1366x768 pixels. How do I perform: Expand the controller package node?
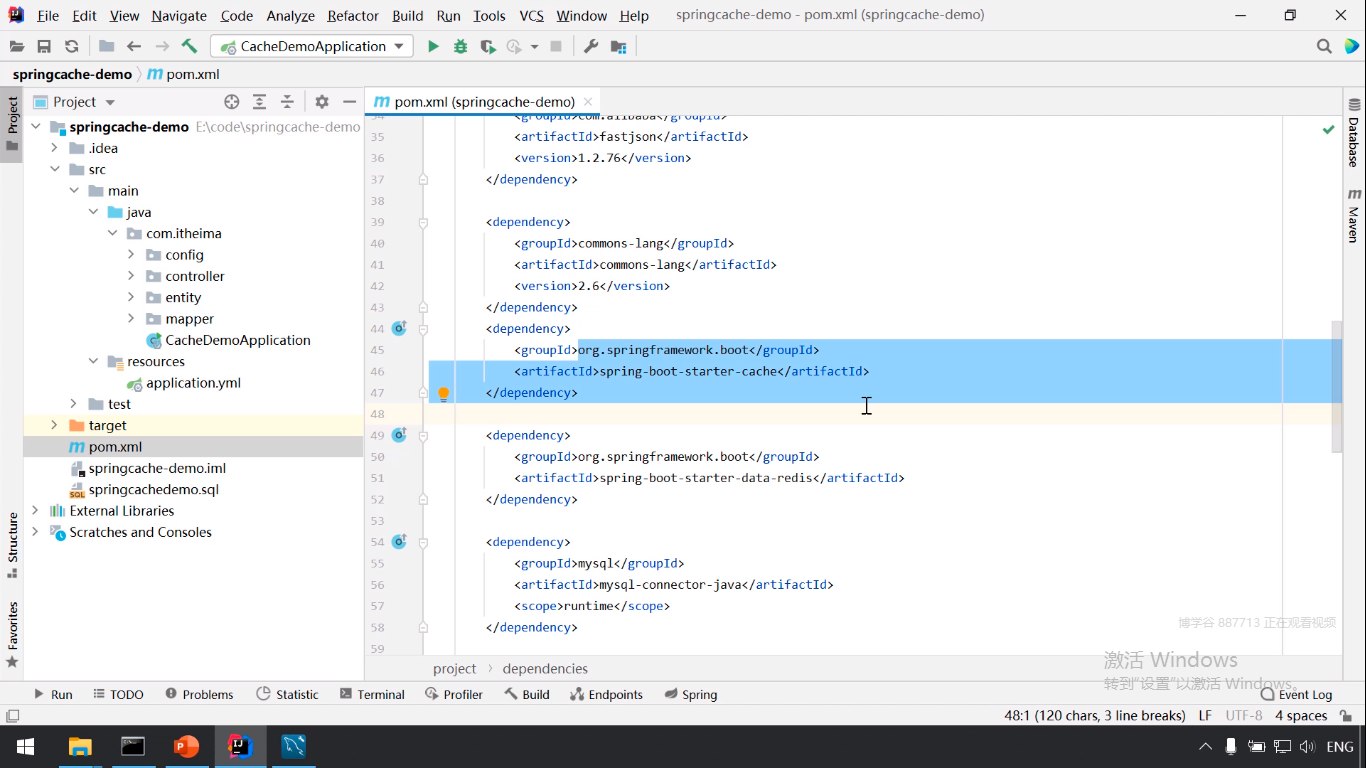click(131, 276)
